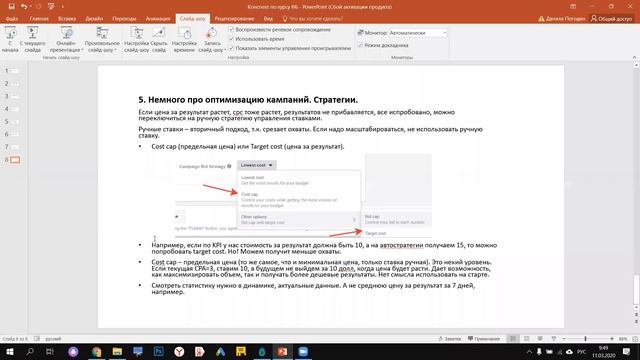Open the Вставка ribbon tab
The height and width of the screenshot is (360, 640).
[x=67, y=19]
